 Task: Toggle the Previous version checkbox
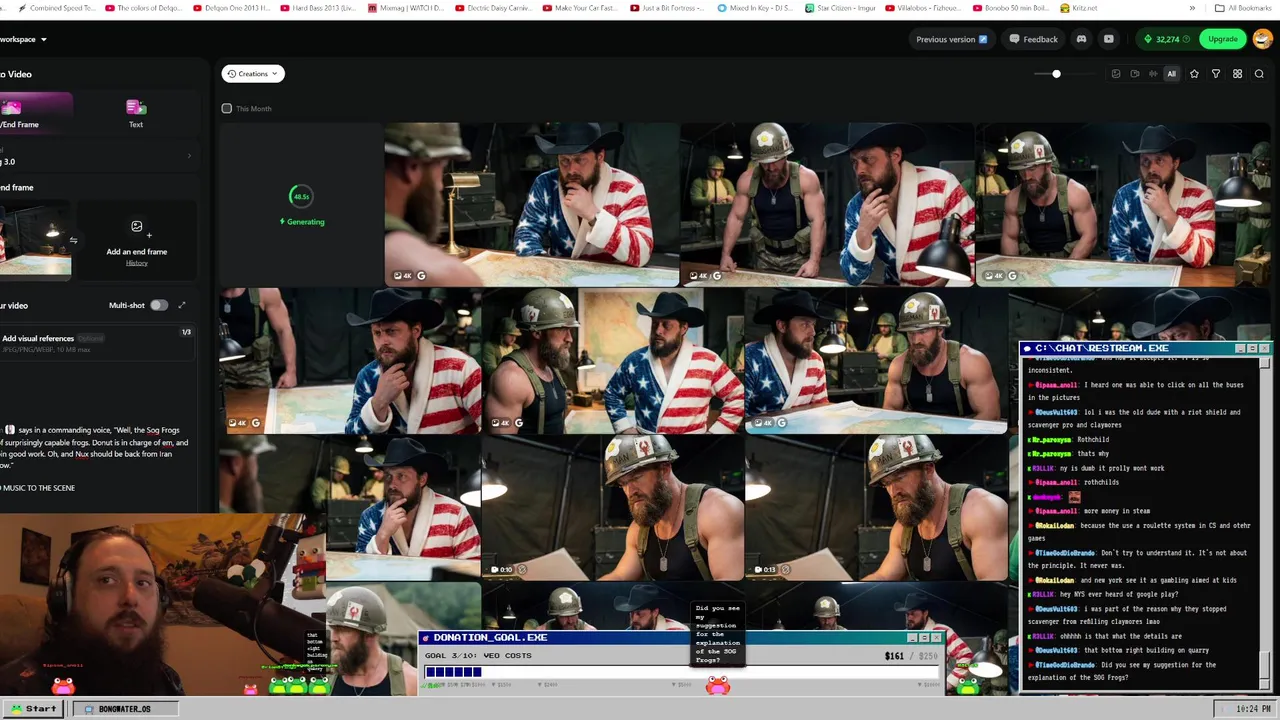pos(983,39)
